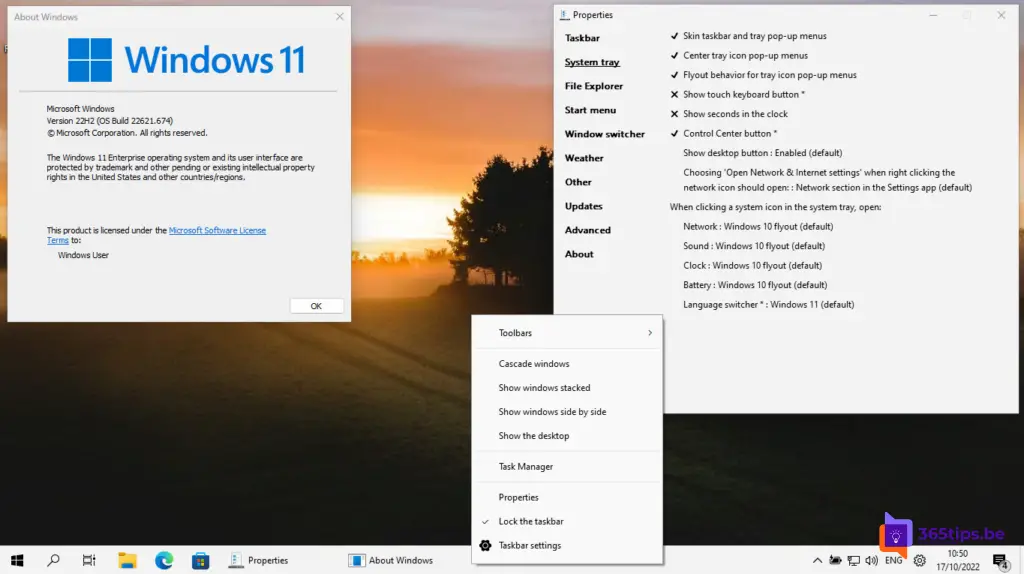Click the volume speaker tray icon
The width and height of the screenshot is (1024, 574).
tap(873, 561)
